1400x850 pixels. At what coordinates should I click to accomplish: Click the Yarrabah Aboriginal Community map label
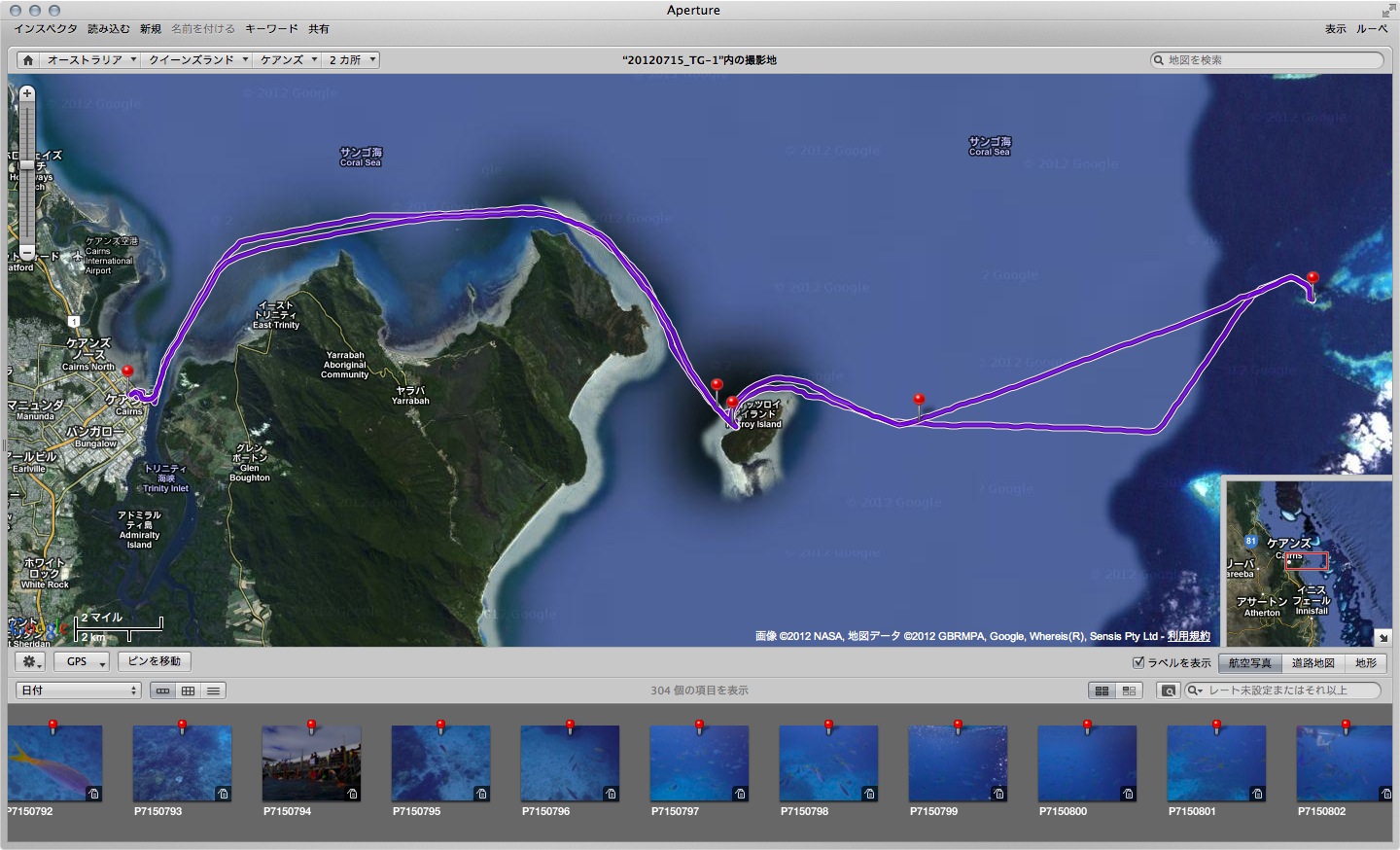[x=345, y=365]
